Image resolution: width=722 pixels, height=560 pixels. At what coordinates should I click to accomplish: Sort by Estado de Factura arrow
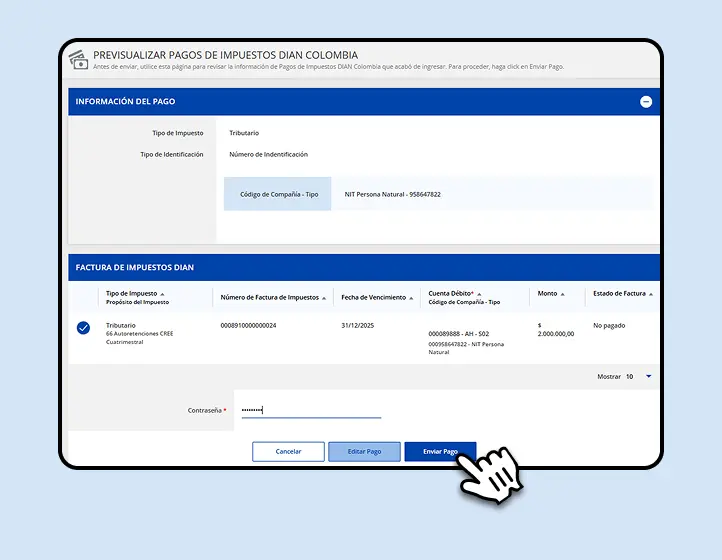pyautogui.click(x=651, y=294)
